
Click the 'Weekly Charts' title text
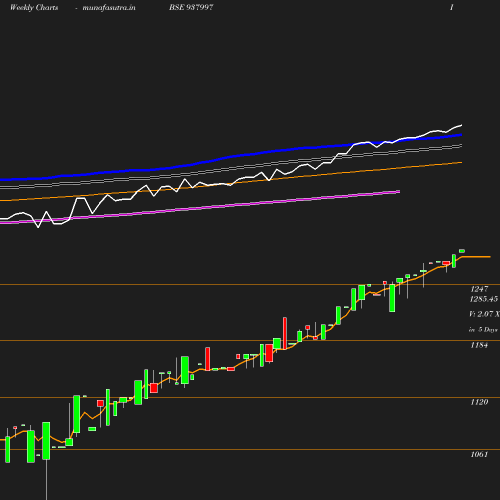coord(34,7)
